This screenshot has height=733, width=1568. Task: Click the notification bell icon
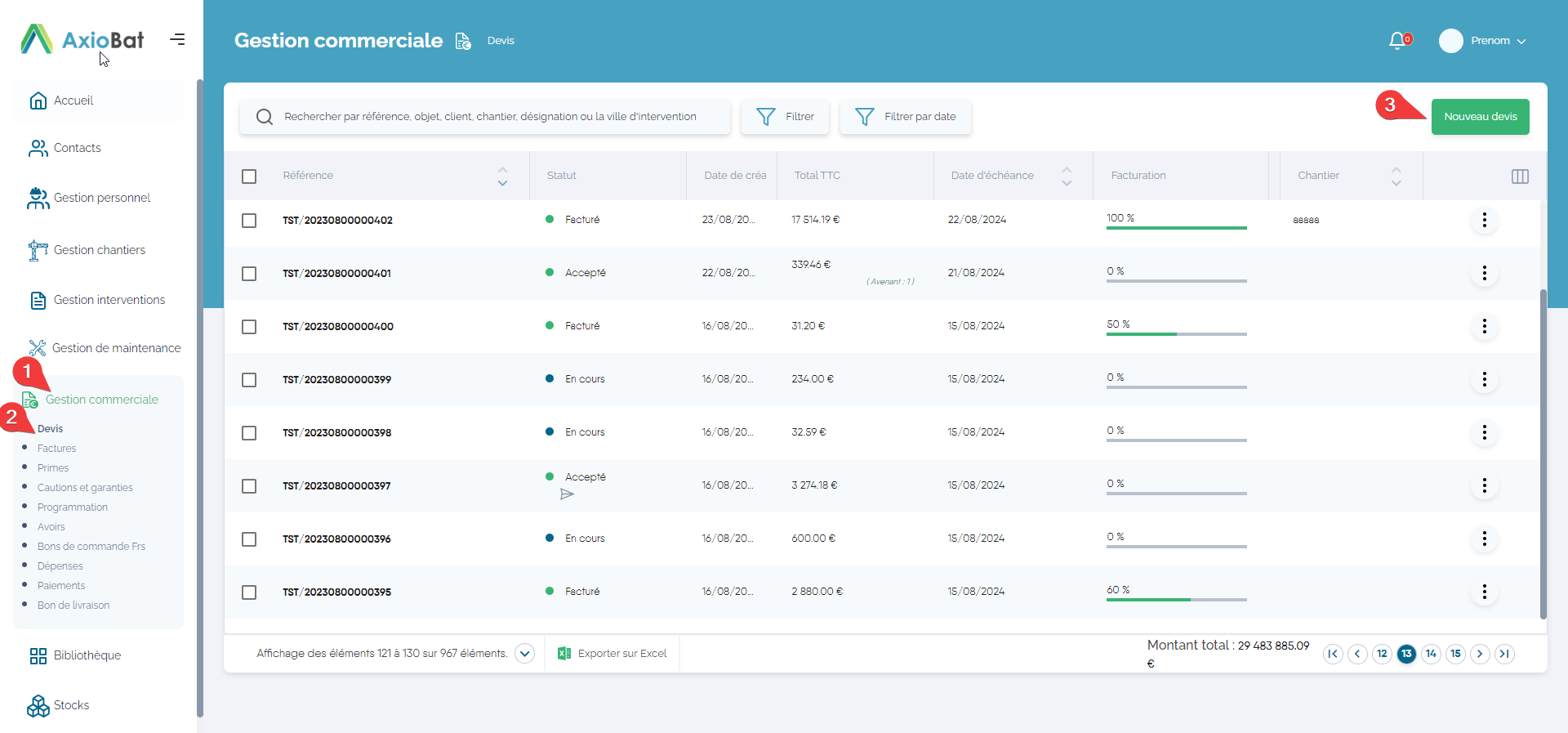[1397, 40]
